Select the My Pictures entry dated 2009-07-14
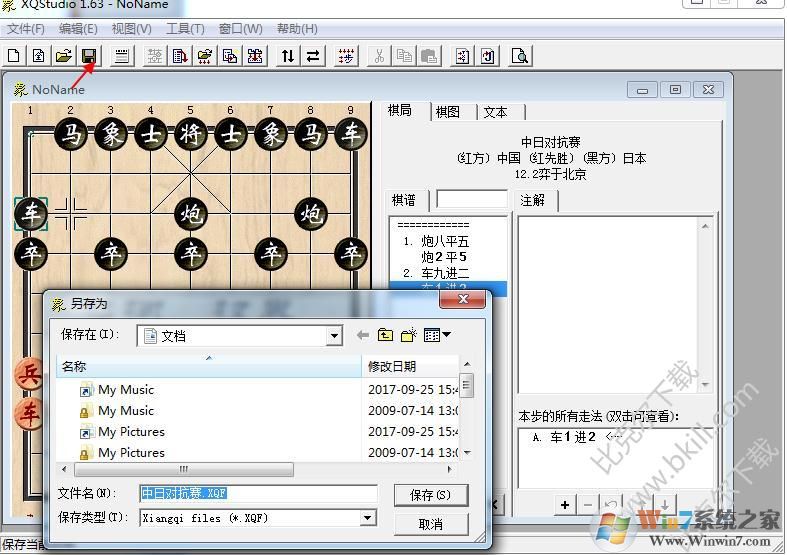 tap(131, 453)
